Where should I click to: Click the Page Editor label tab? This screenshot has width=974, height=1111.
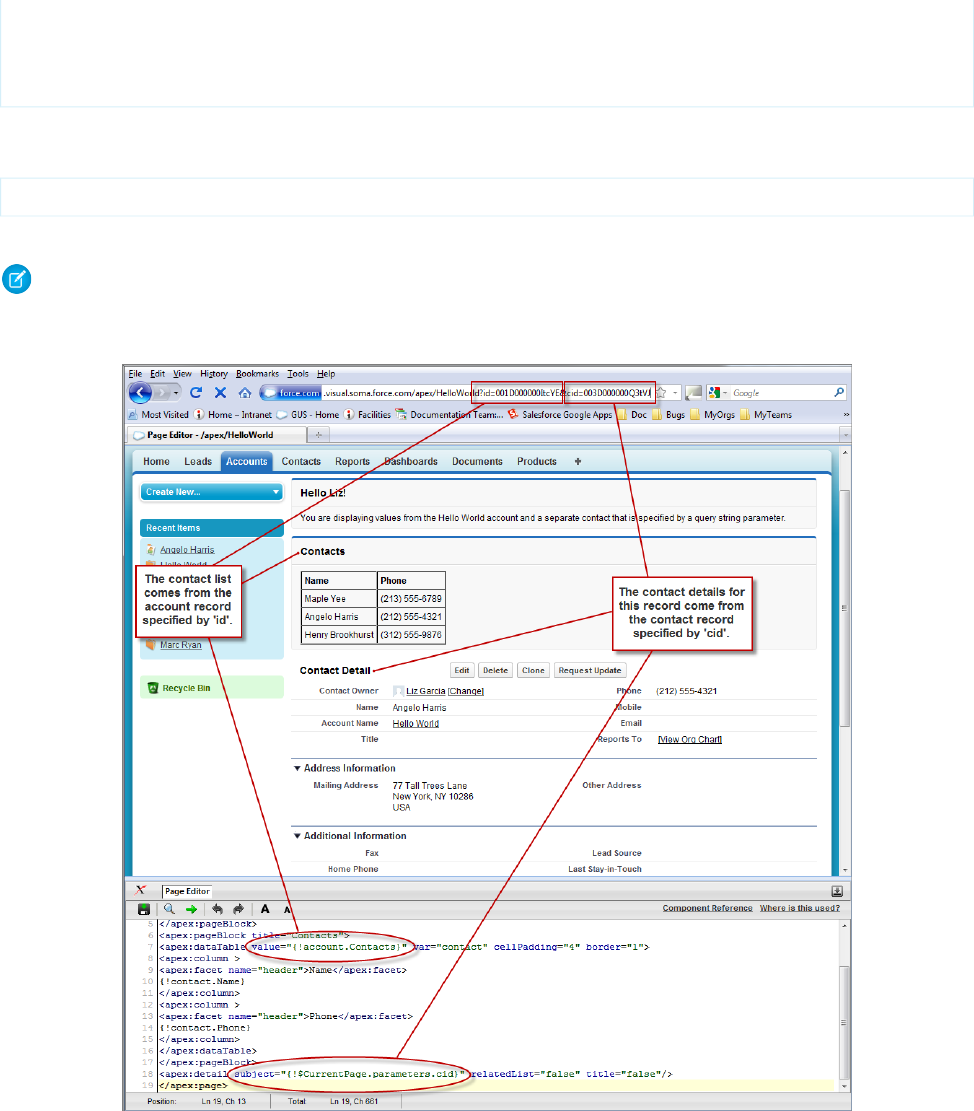tap(187, 891)
